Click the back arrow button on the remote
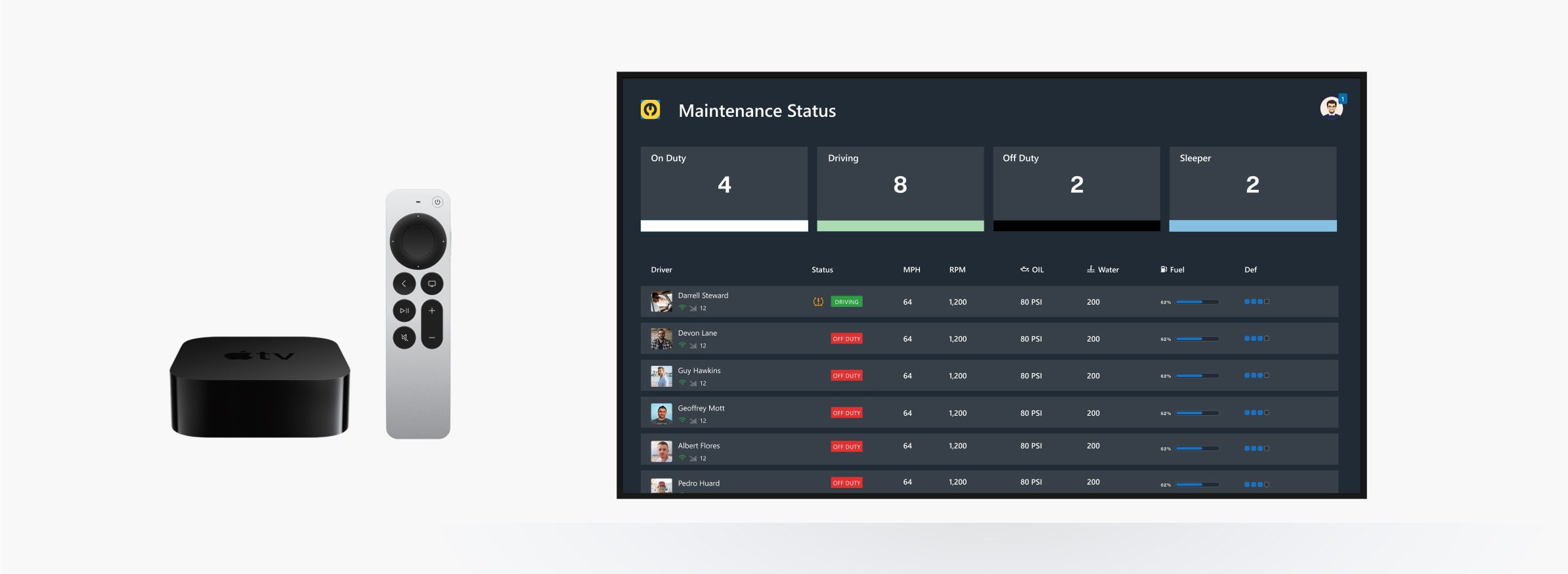 point(404,284)
